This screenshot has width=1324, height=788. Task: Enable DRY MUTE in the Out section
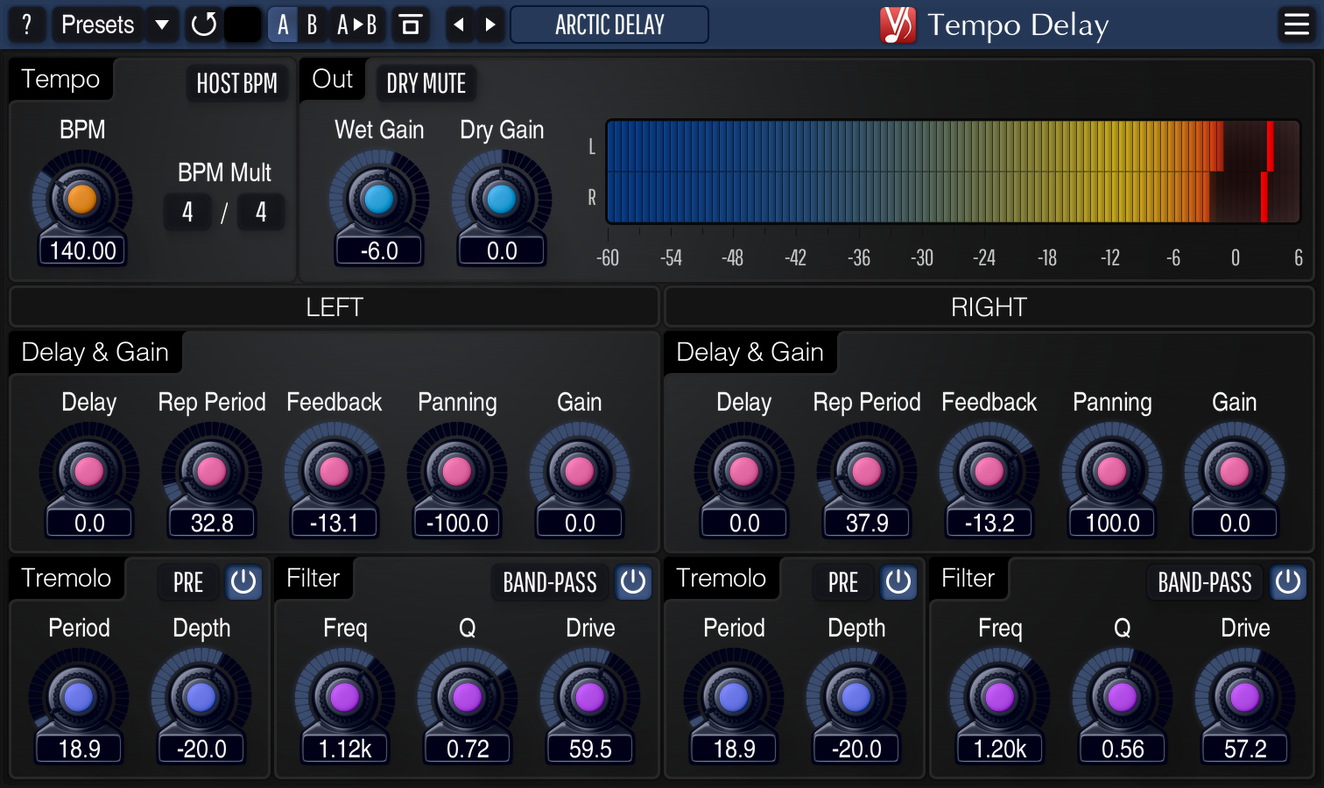tap(426, 84)
